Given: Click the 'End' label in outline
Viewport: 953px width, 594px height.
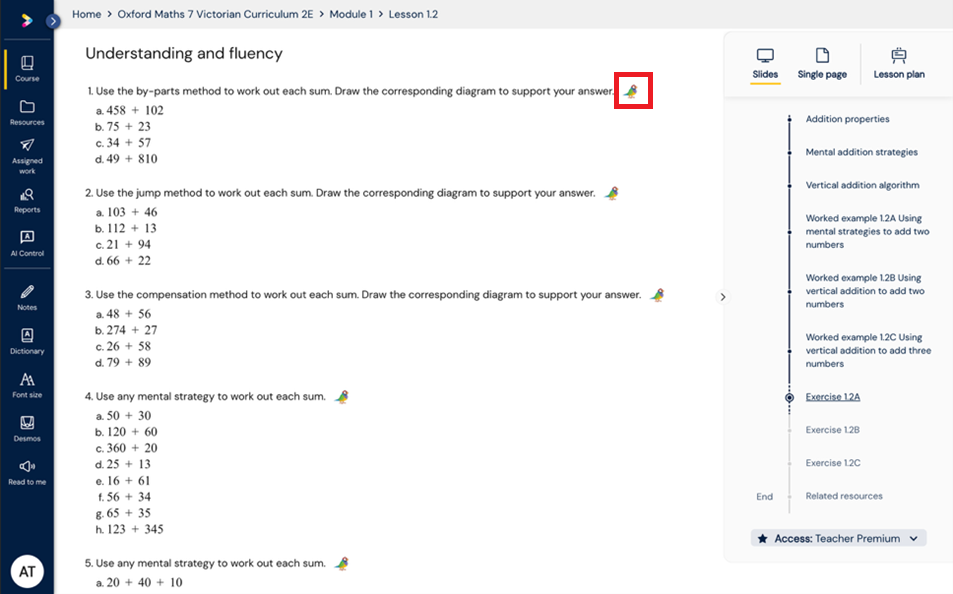Looking at the screenshot, I should pyautogui.click(x=765, y=497).
